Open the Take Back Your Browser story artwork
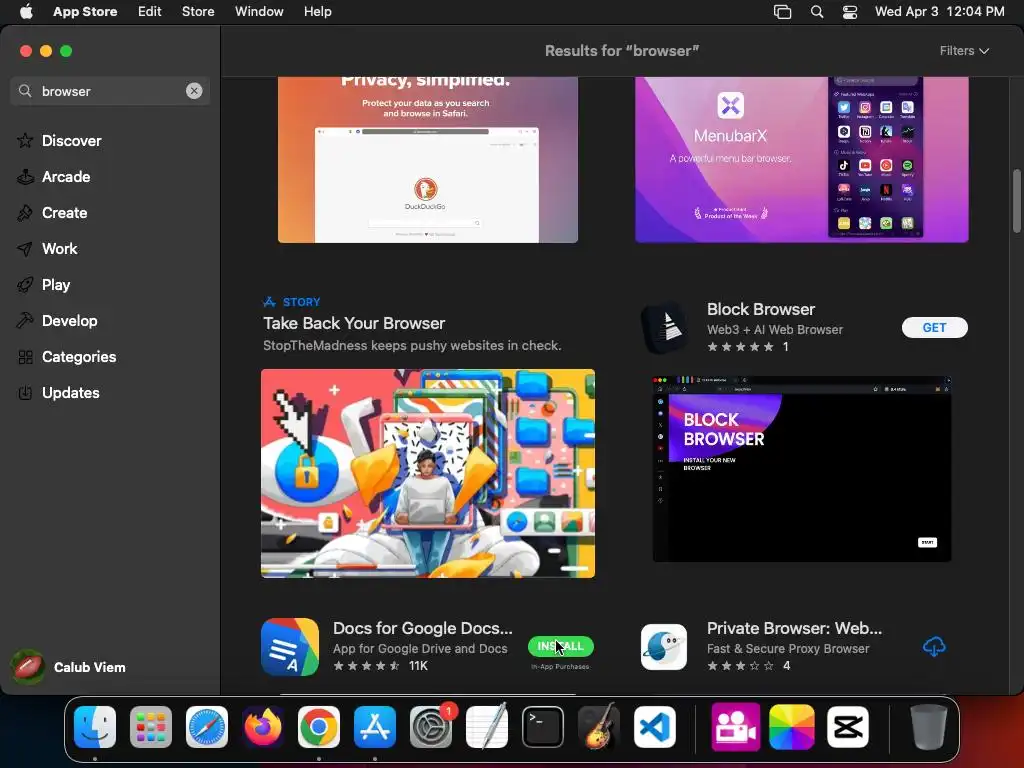This screenshot has width=1024, height=768. click(x=428, y=473)
